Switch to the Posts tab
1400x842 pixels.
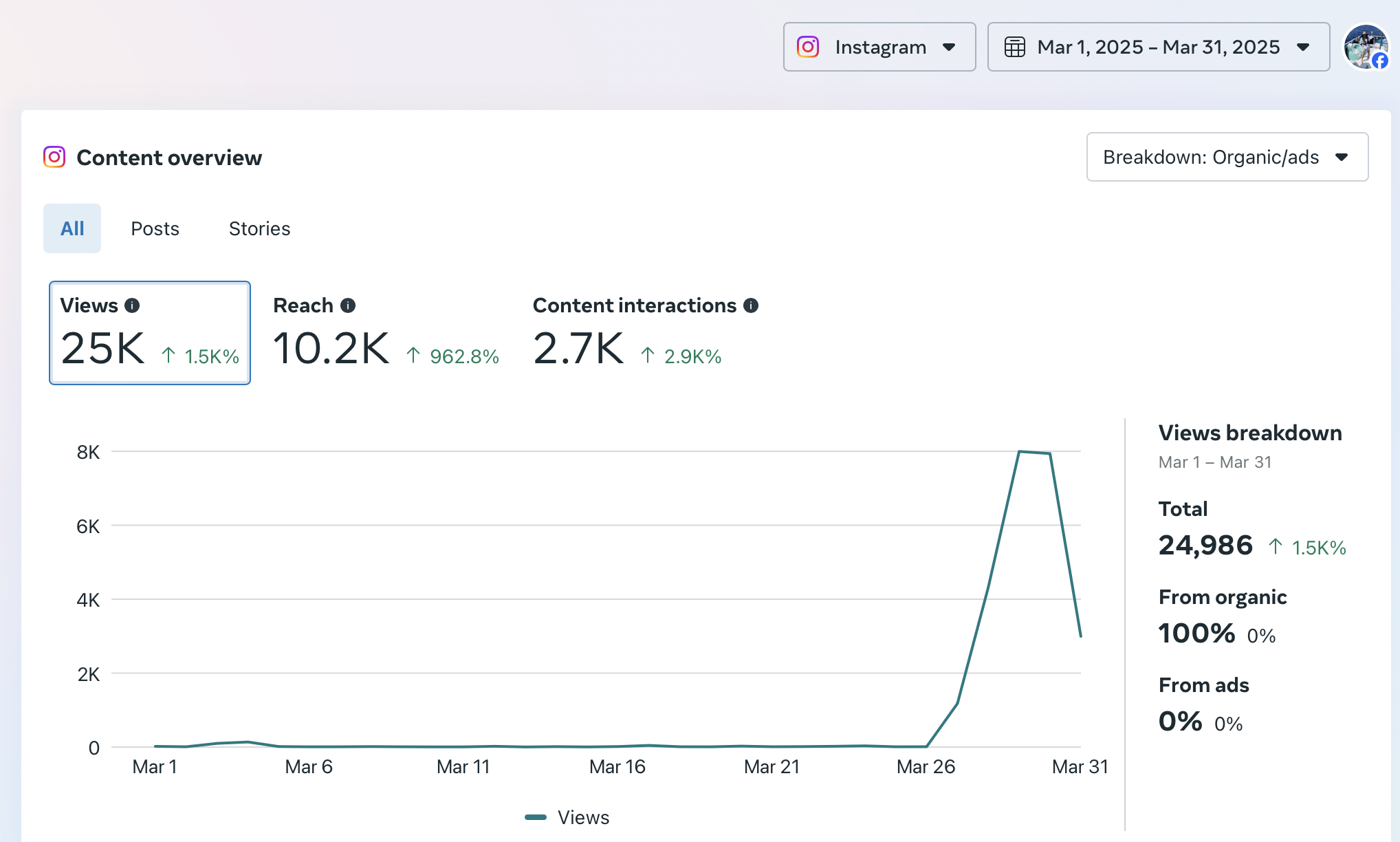coord(155,228)
